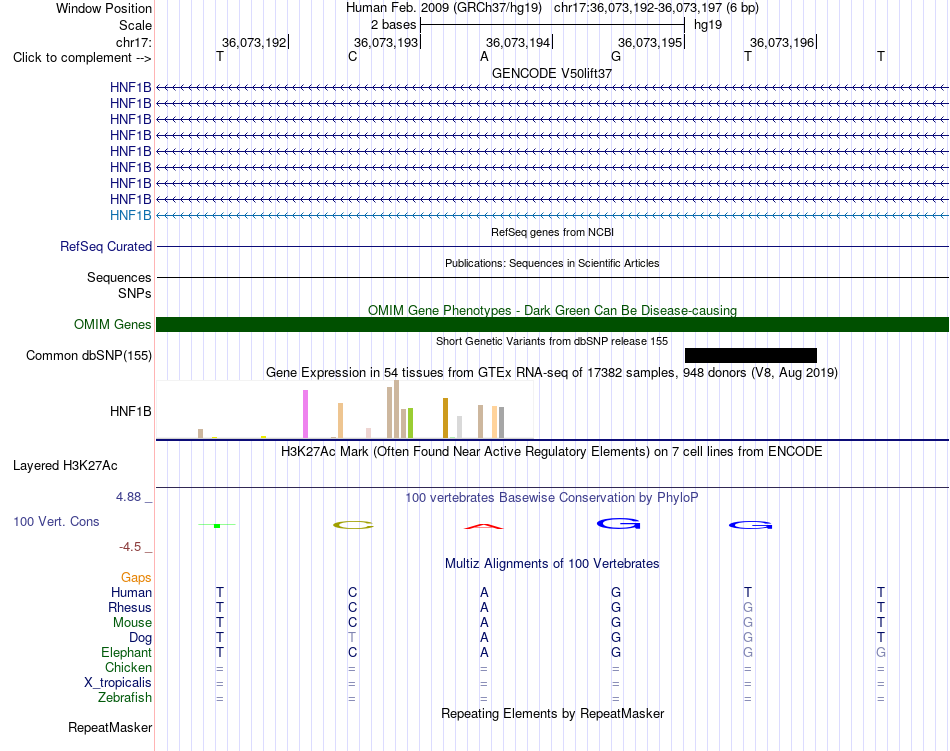Click the grayed G ending the Elephant row
The image size is (950, 751).
880,652
